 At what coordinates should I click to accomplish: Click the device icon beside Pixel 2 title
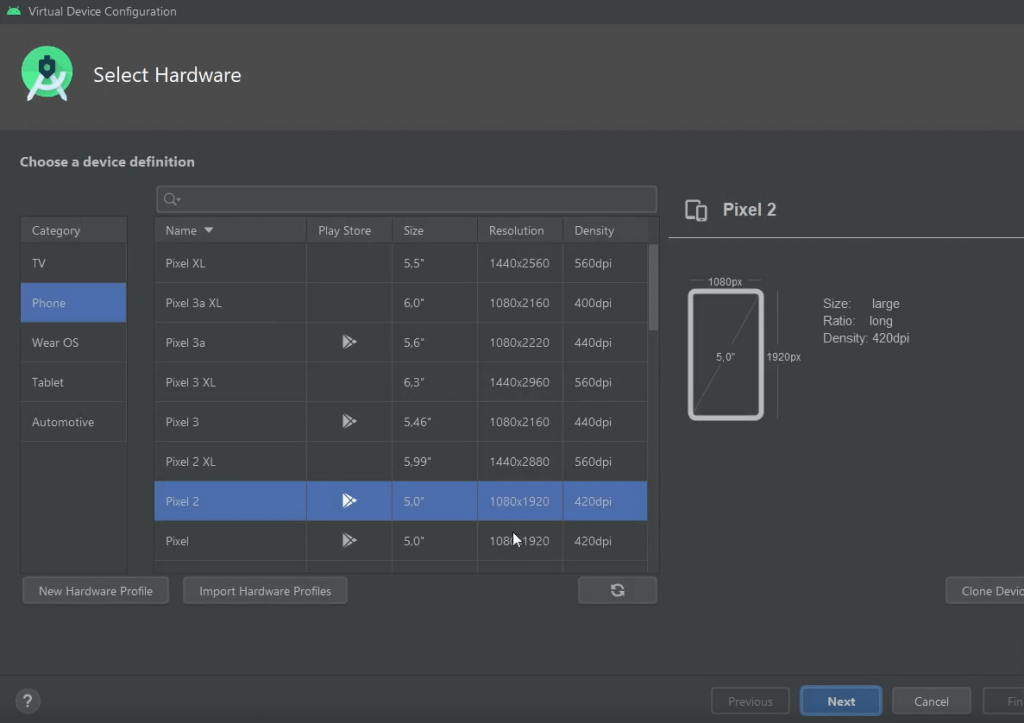(x=696, y=210)
